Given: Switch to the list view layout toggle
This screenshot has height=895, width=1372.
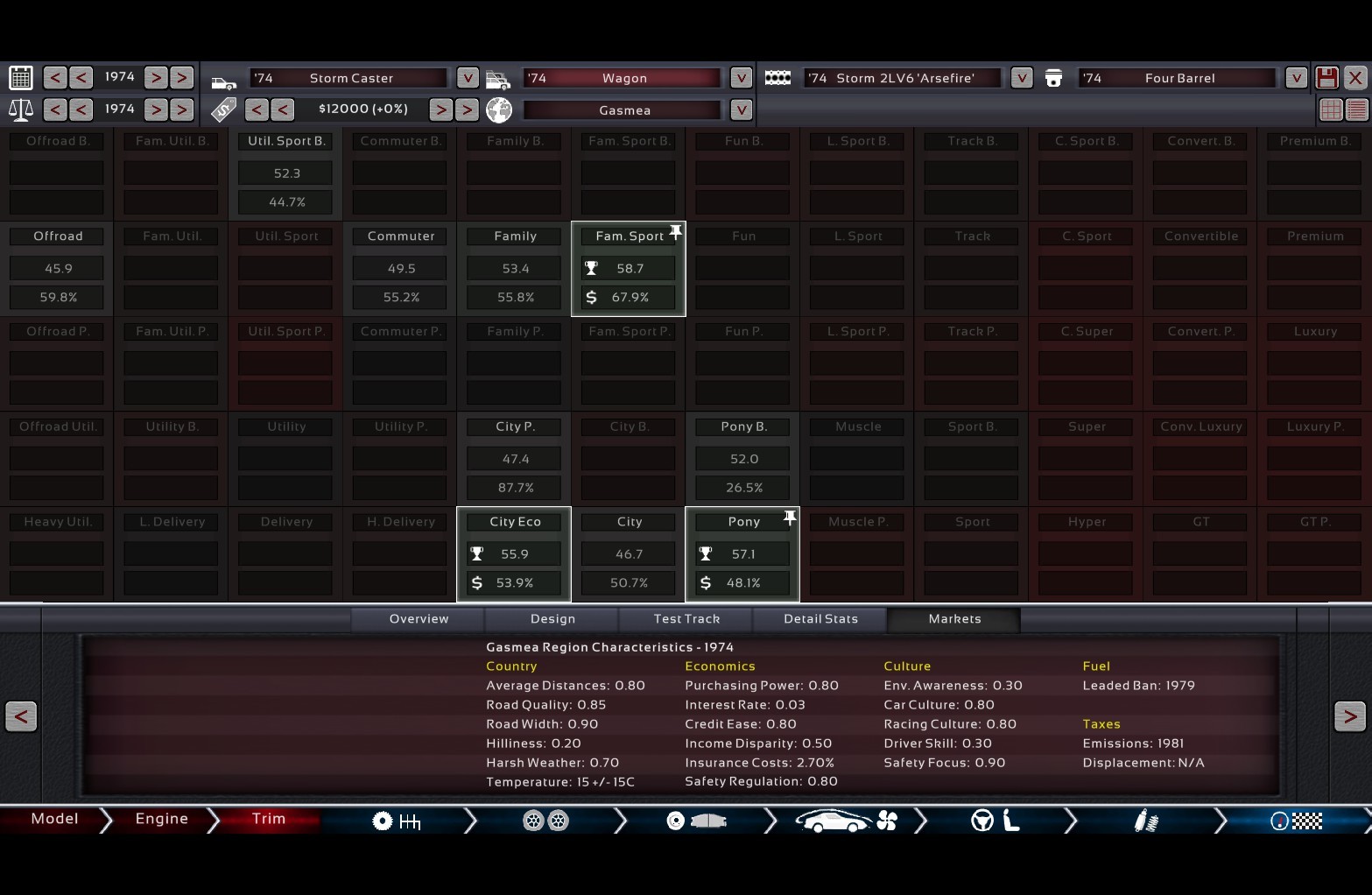Looking at the screenshot, I should [1356, 109].
